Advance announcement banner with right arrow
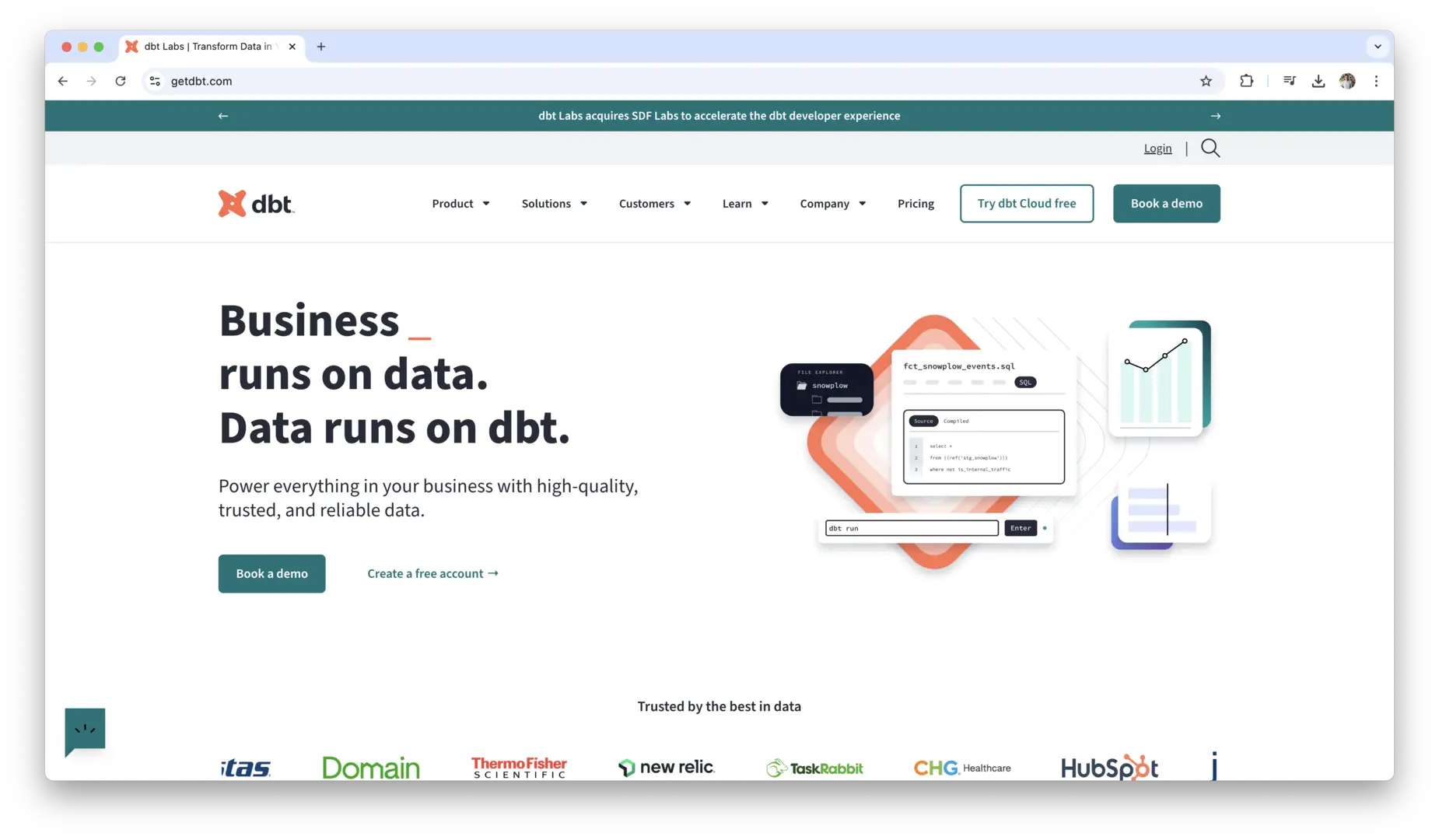 [x=1215, y=116]
